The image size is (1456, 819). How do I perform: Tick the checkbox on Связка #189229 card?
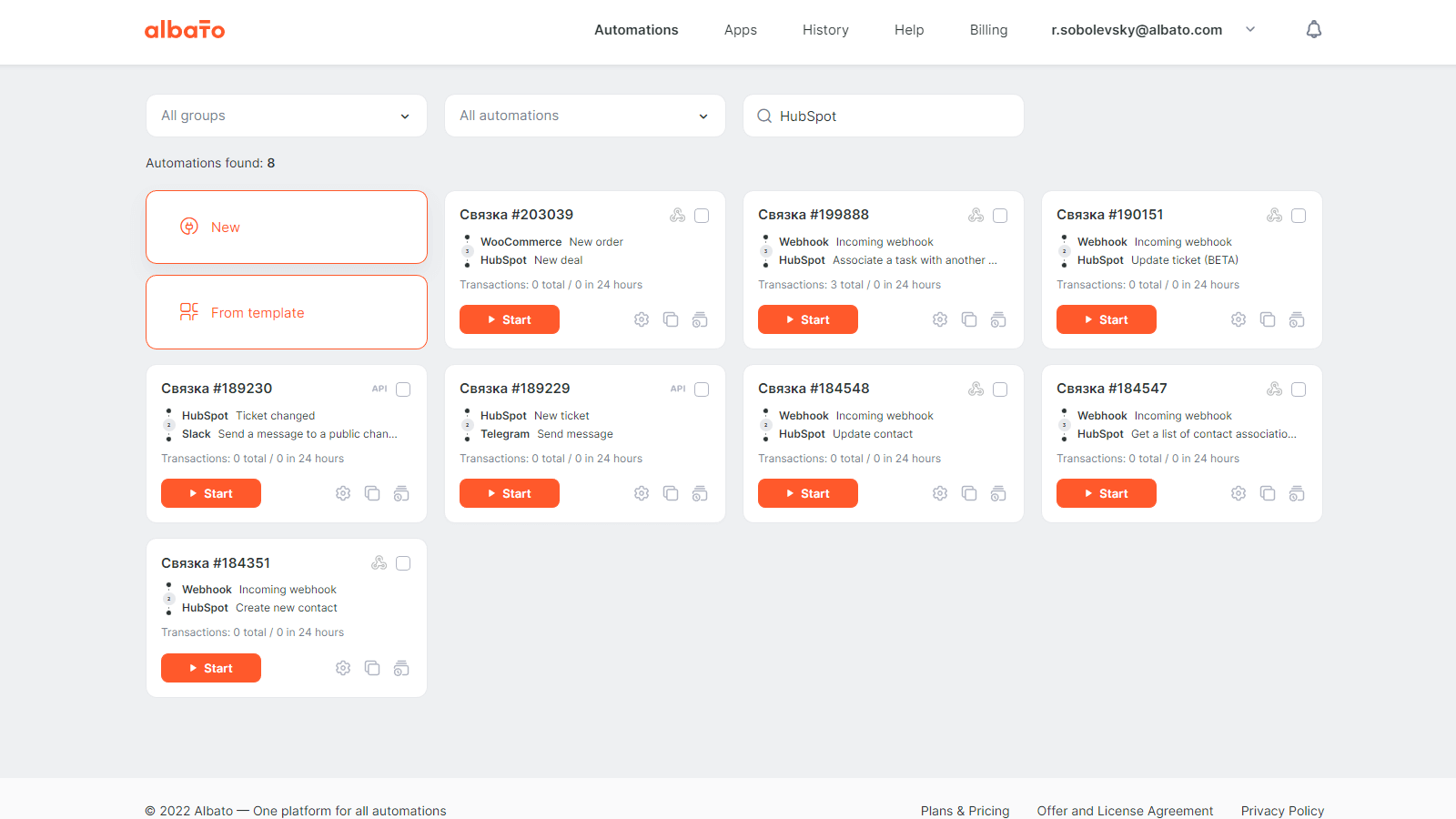701,389
